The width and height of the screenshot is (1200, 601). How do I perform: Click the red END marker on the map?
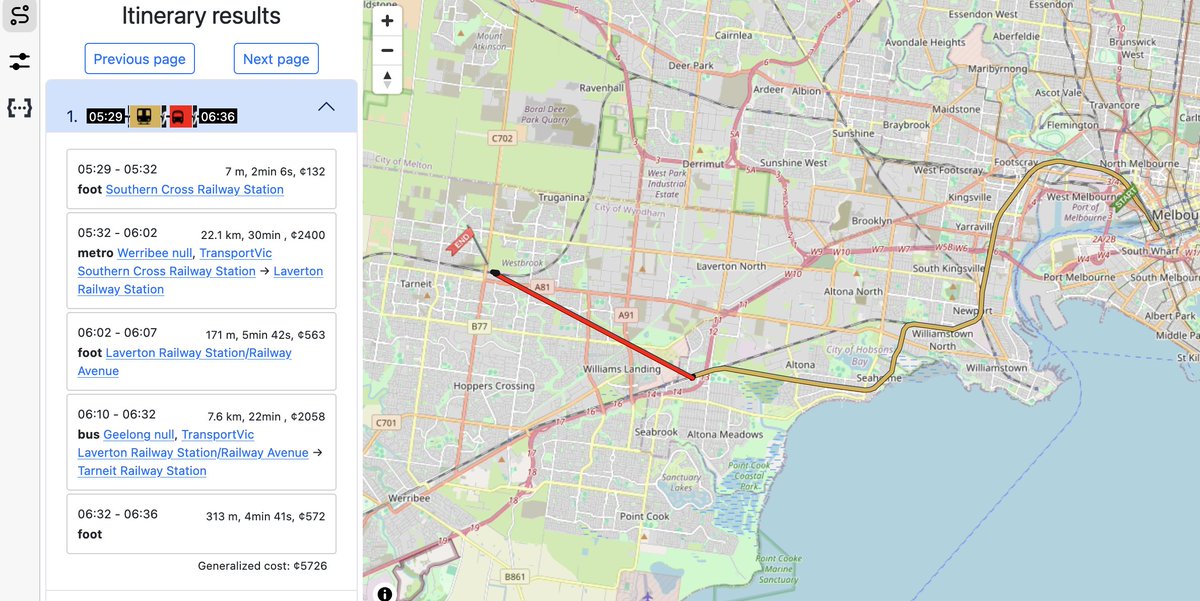click(x=462, y=244)
